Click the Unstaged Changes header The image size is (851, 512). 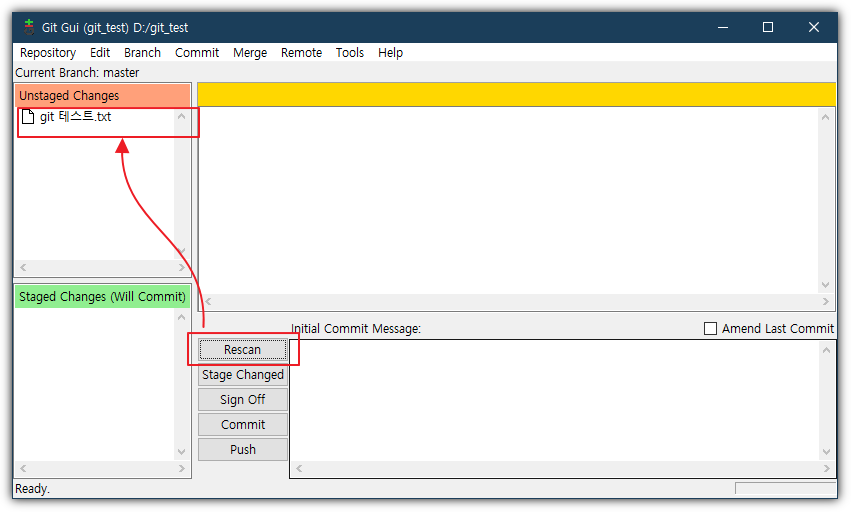coord(103,96)
